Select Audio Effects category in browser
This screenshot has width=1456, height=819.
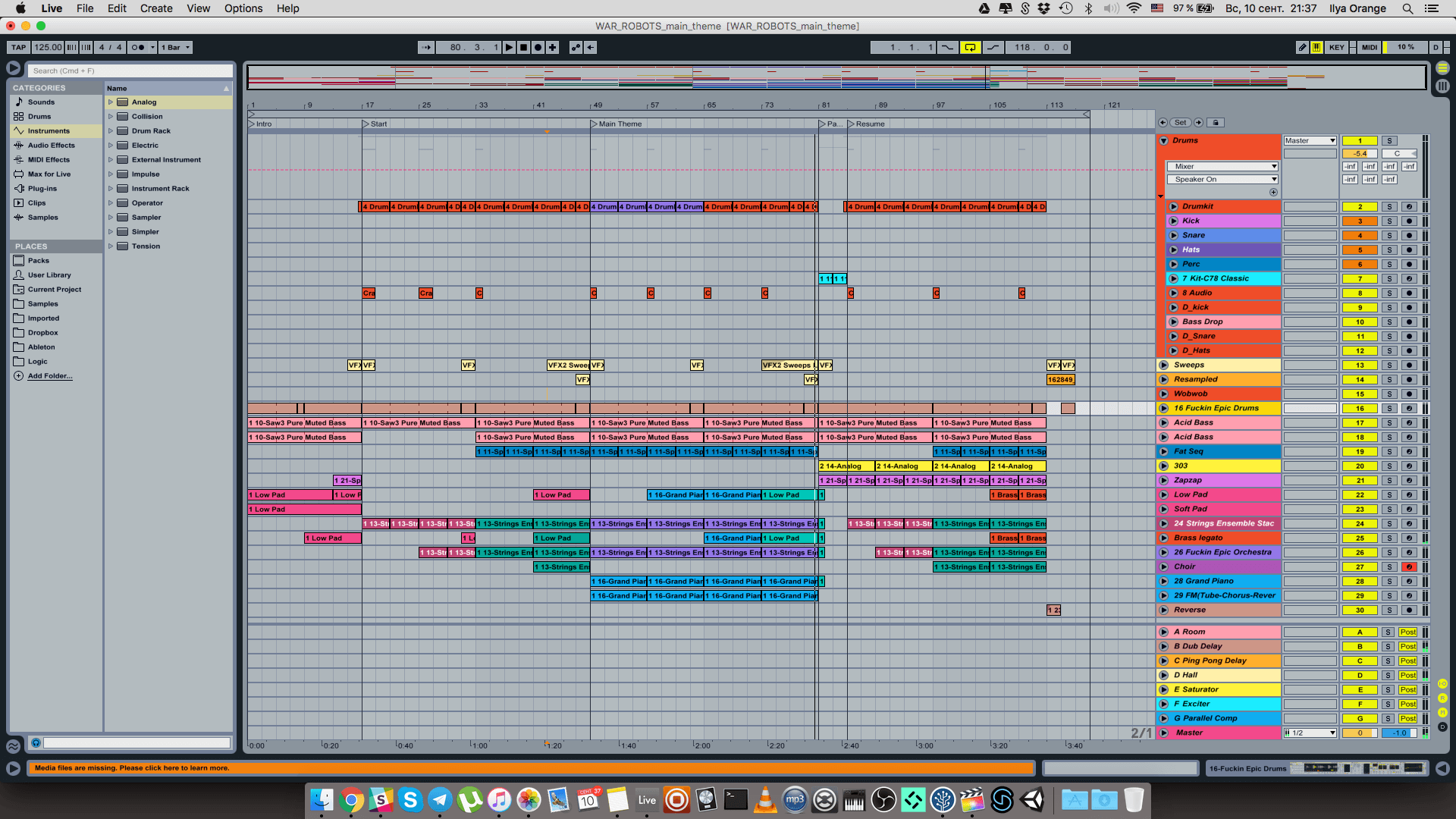51,146
